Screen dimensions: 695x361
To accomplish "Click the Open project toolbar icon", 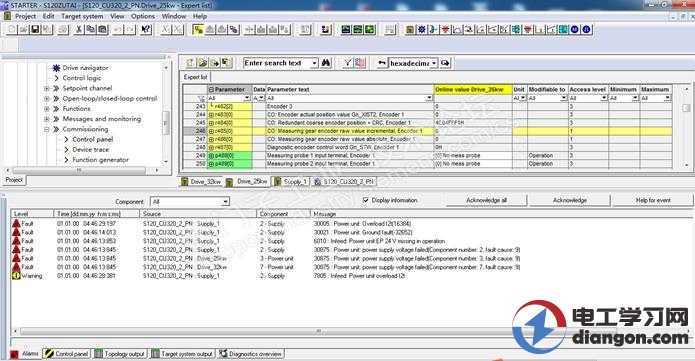I will (x=23, y=29).
